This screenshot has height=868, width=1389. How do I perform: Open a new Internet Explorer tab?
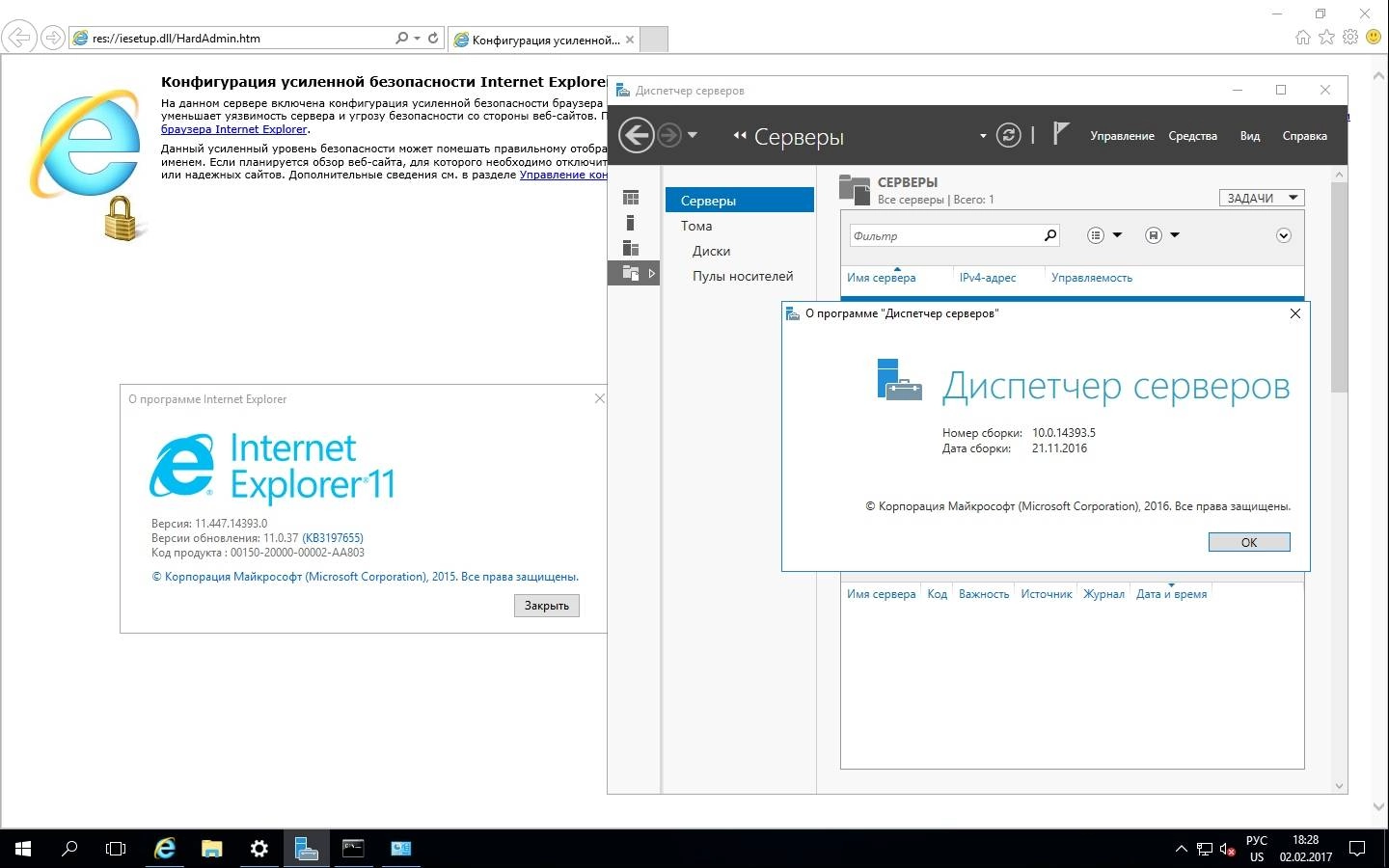point(654,40)
